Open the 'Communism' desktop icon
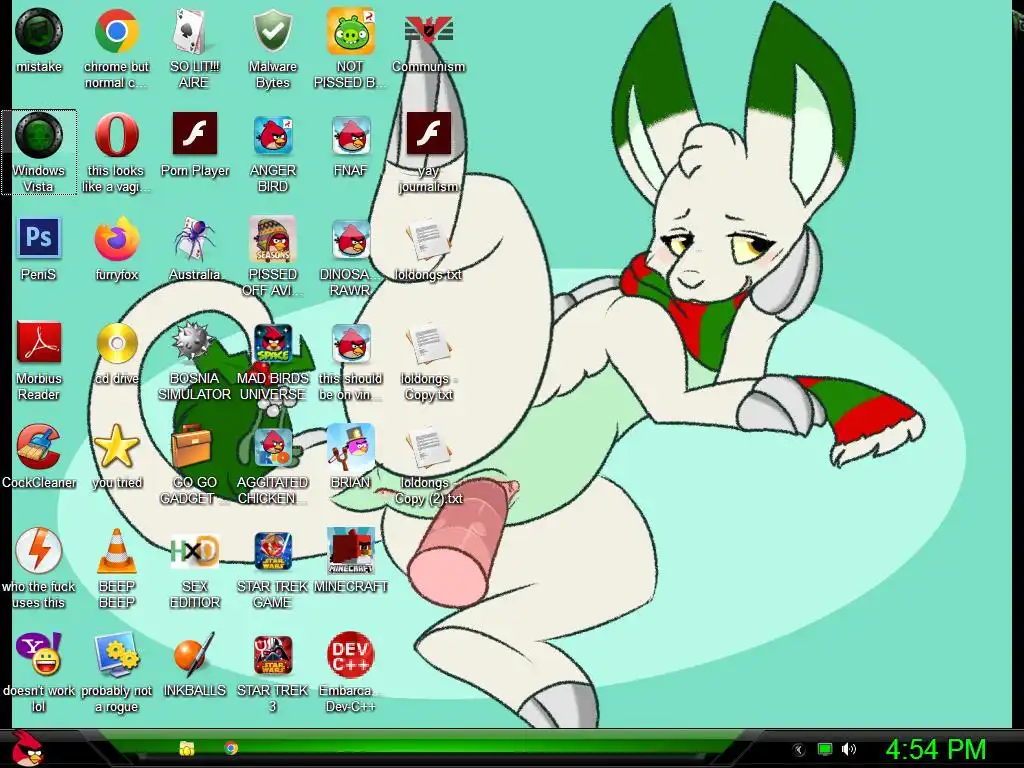 click(x=428, y=31)
